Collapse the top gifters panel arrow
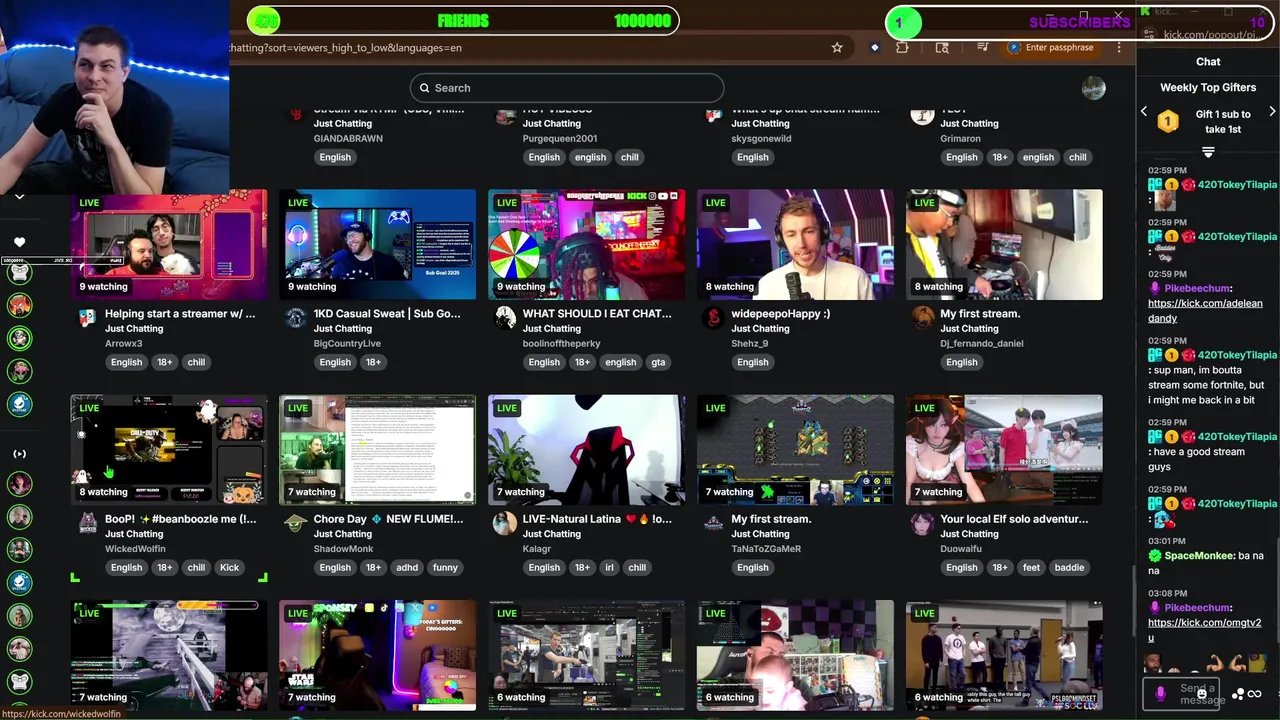This screenshot has width=1280, height=720. (x=1208, y=152)
